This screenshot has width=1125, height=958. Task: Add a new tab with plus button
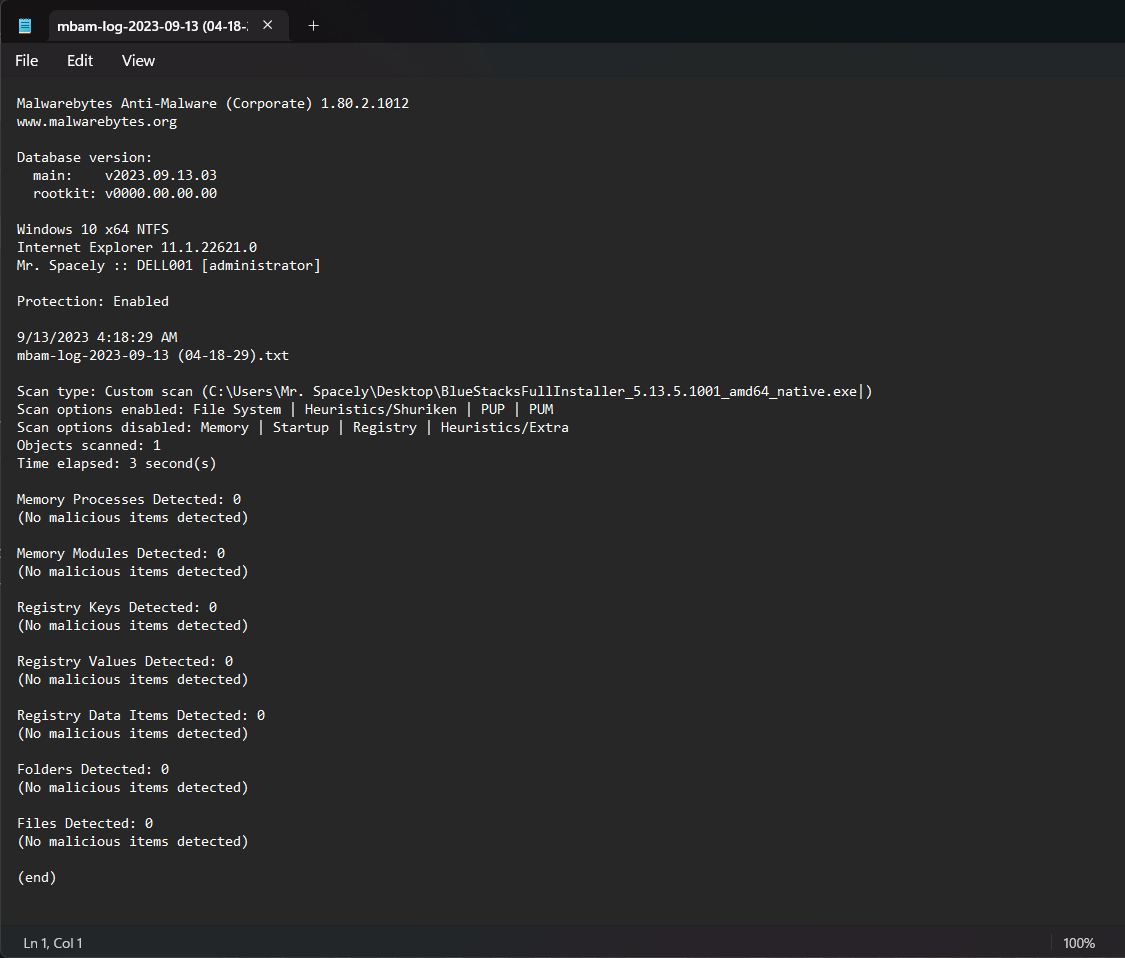314,26
